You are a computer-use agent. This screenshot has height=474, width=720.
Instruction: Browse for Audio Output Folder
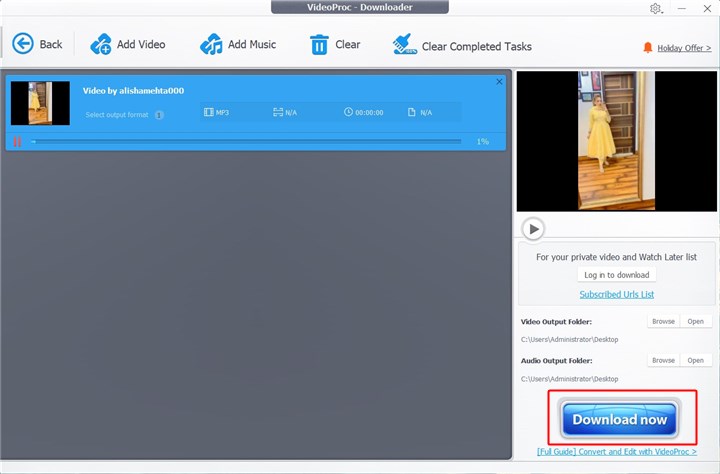tap(663, 360)
